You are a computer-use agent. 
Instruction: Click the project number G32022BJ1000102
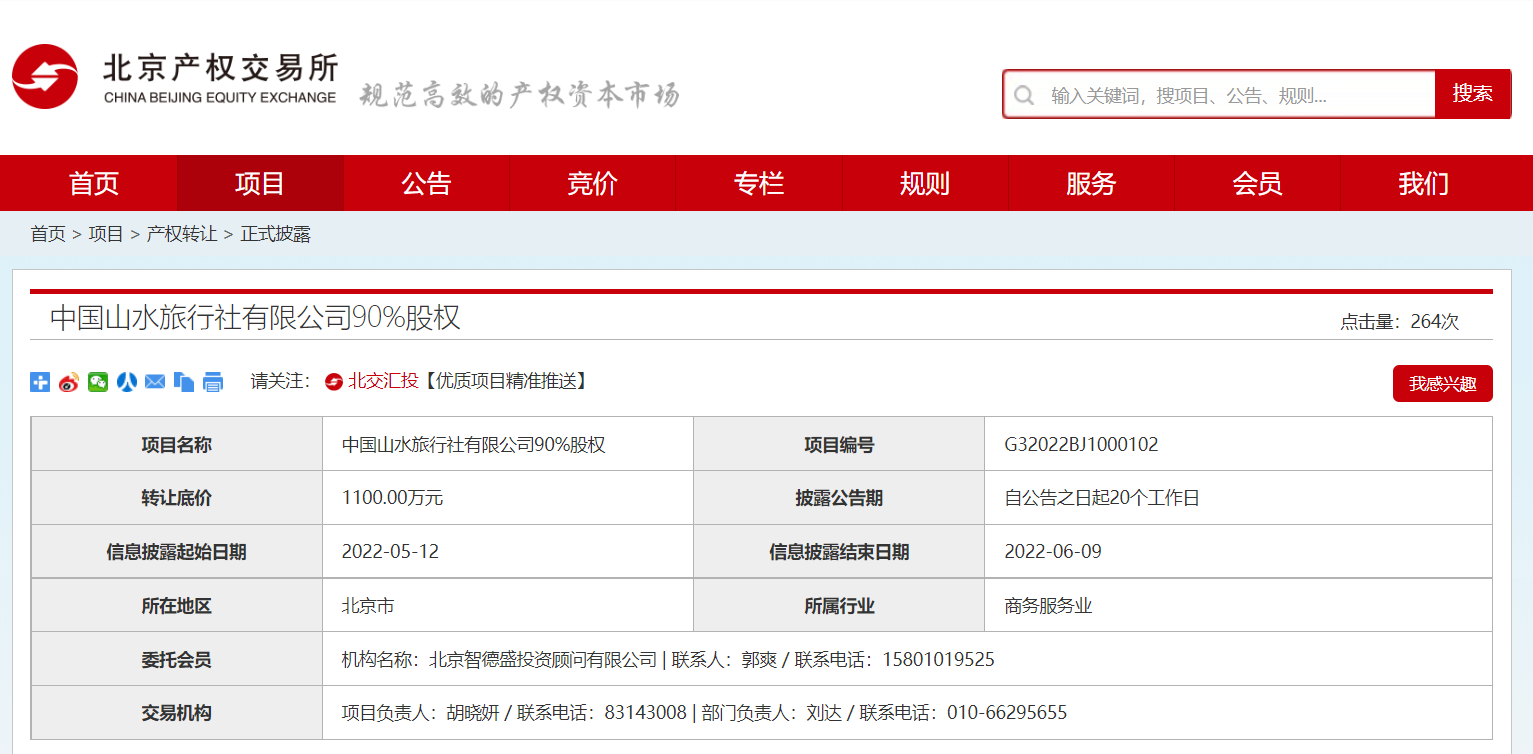1081,444
